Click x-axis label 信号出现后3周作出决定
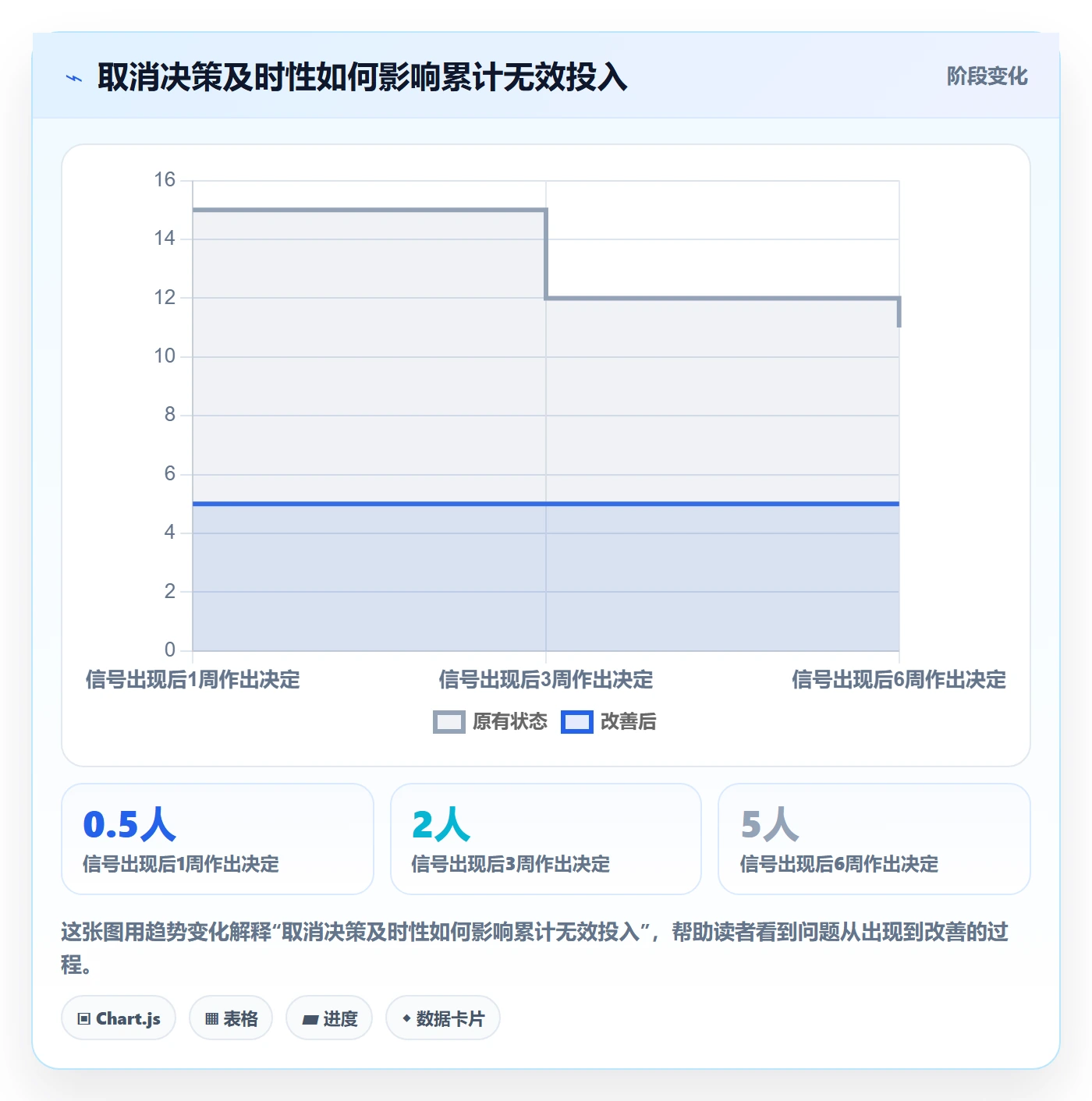Screen dimensions: 1092x1101 [x=546, y=680]
